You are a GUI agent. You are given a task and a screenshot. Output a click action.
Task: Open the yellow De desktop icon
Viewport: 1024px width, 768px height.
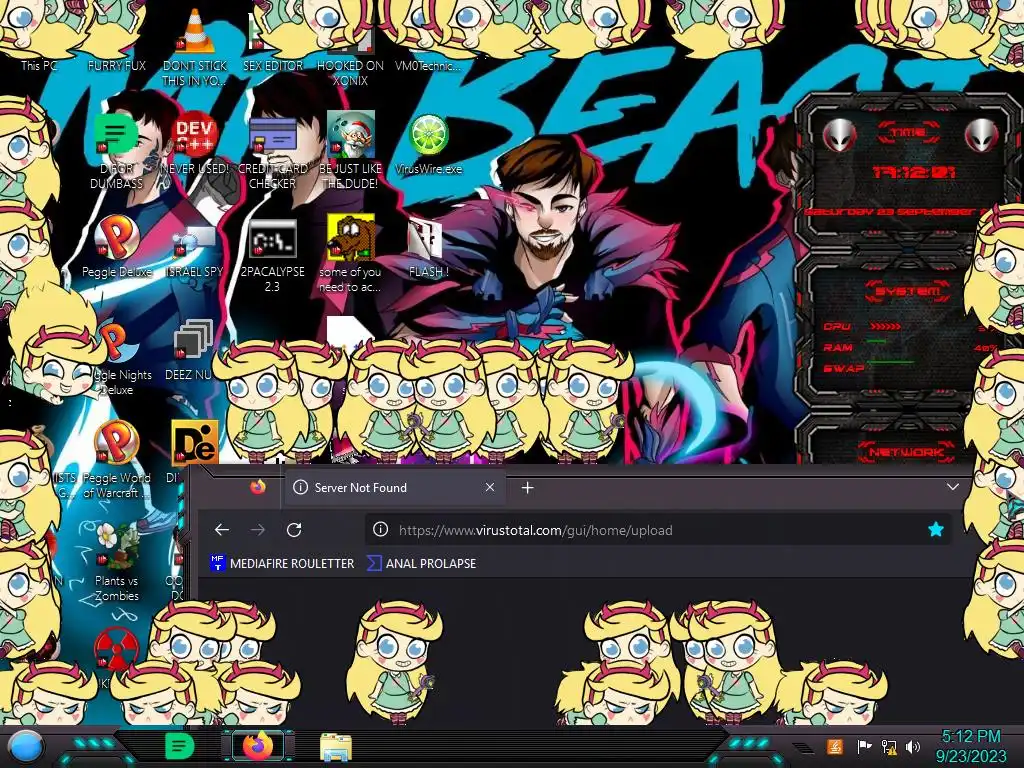[195, 442]
